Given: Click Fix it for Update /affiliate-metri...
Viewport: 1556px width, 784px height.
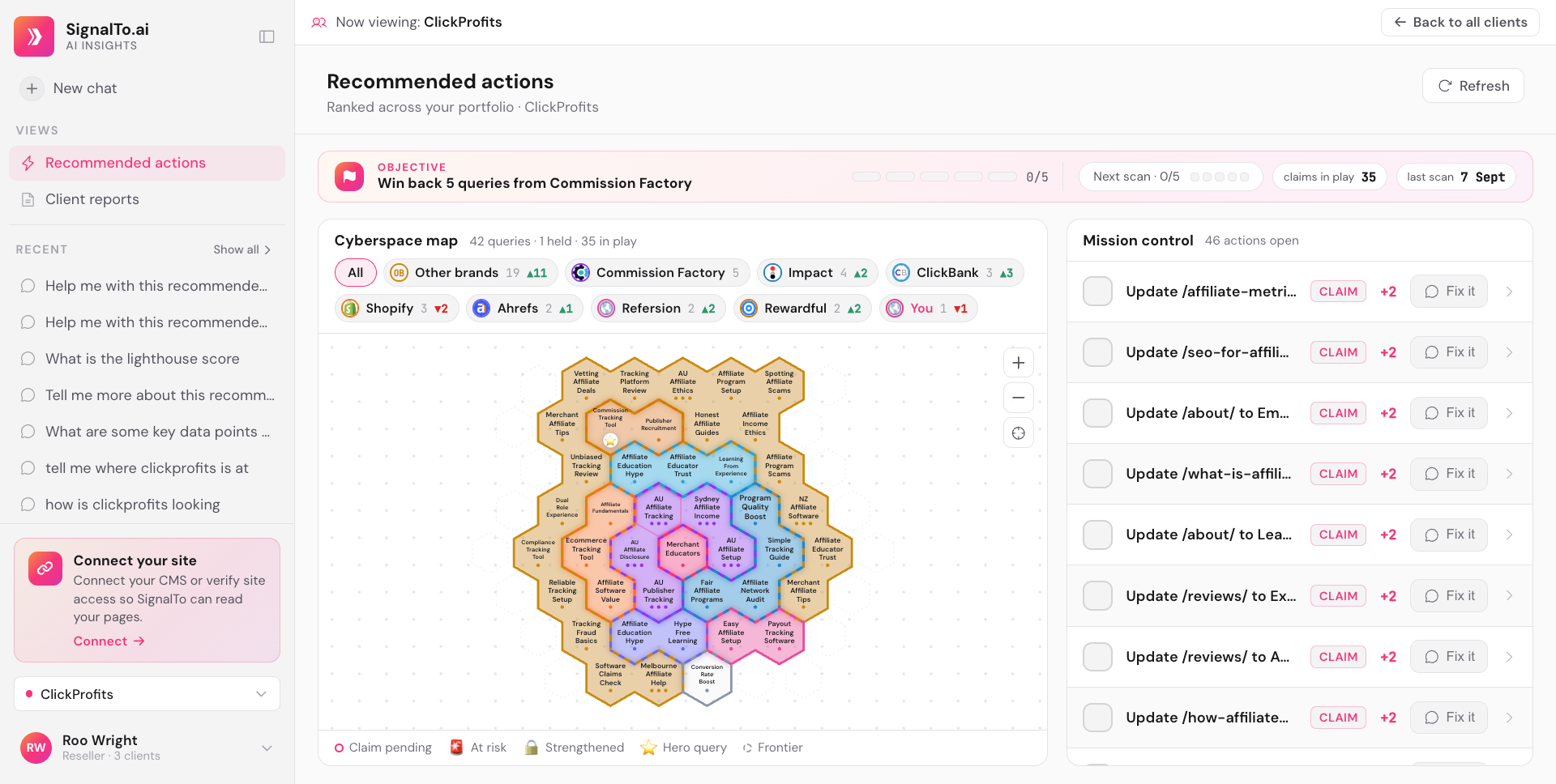Looking at the screenshot, I should click(1449, 292).
